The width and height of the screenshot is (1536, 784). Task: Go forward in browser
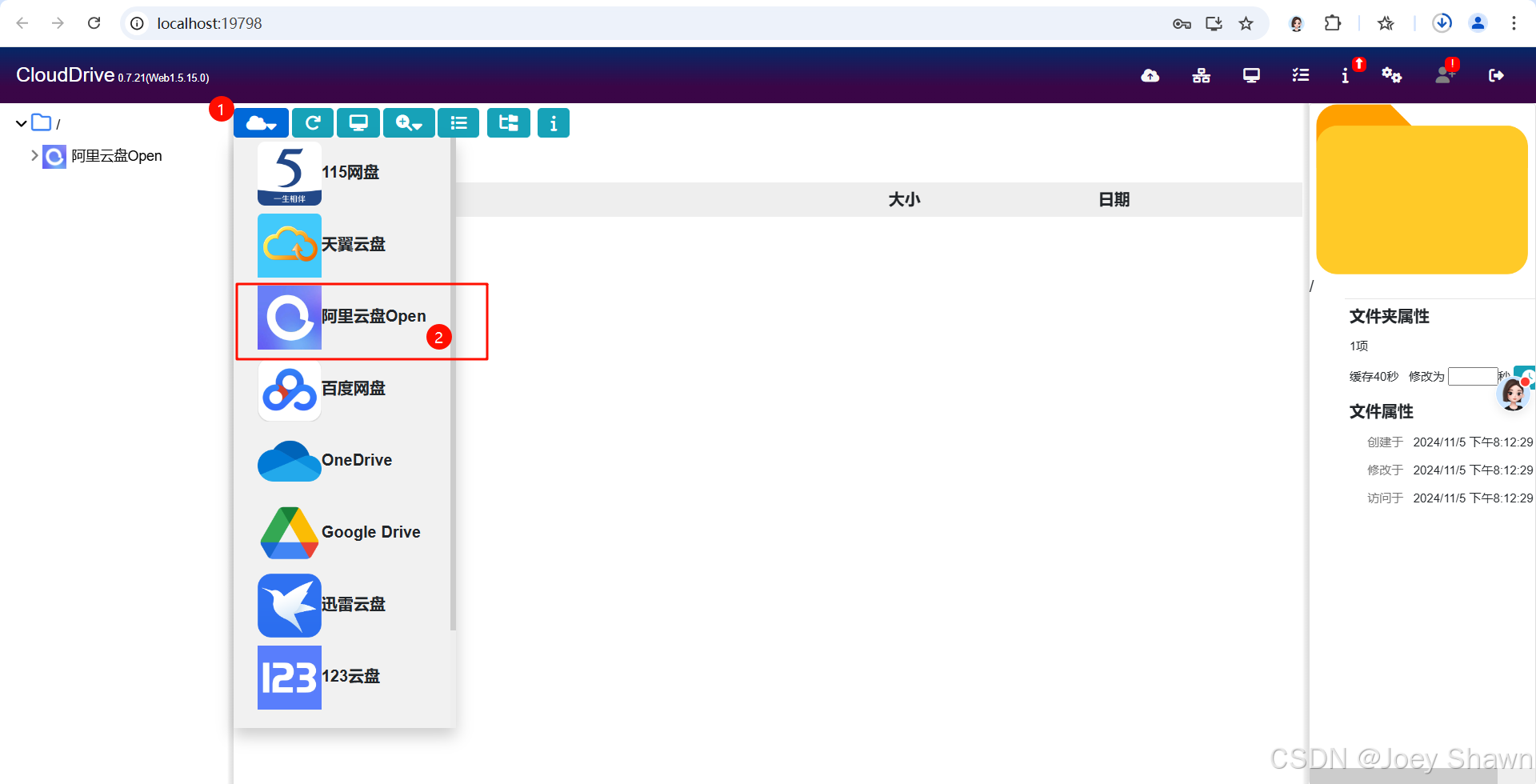pos(58,23)
